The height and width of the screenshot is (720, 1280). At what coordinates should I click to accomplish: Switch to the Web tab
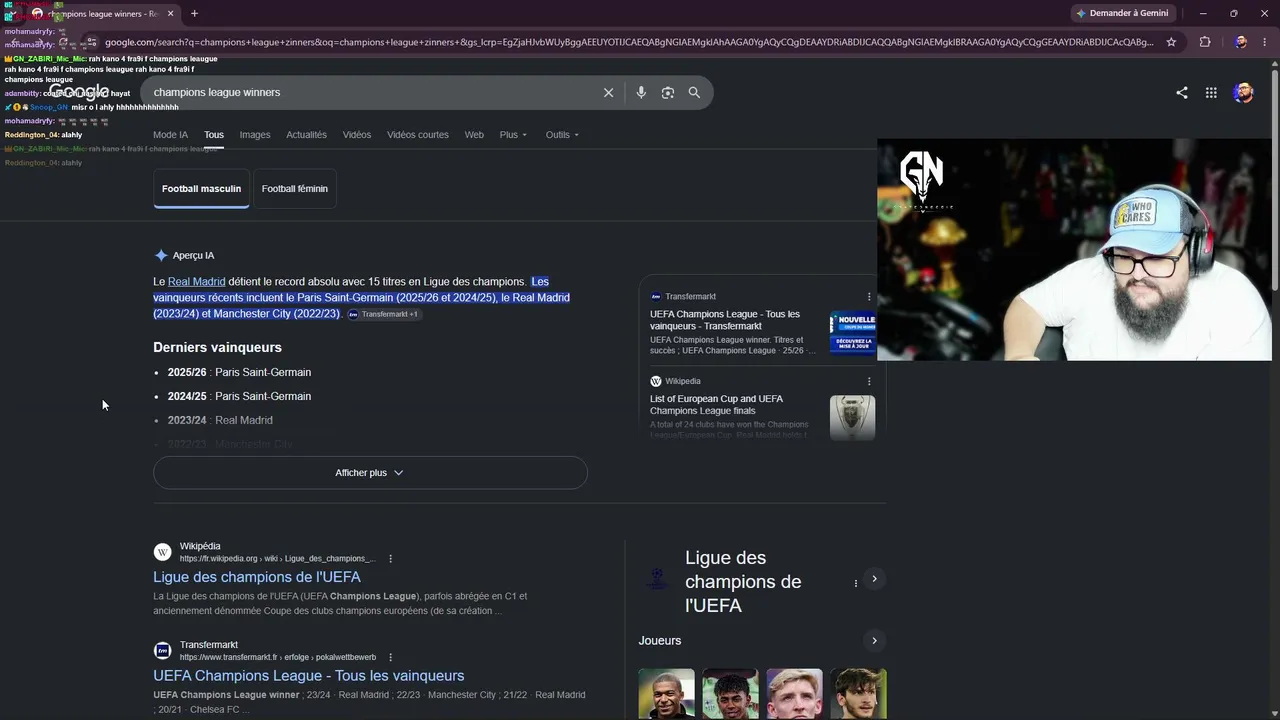tap(474, 135)
